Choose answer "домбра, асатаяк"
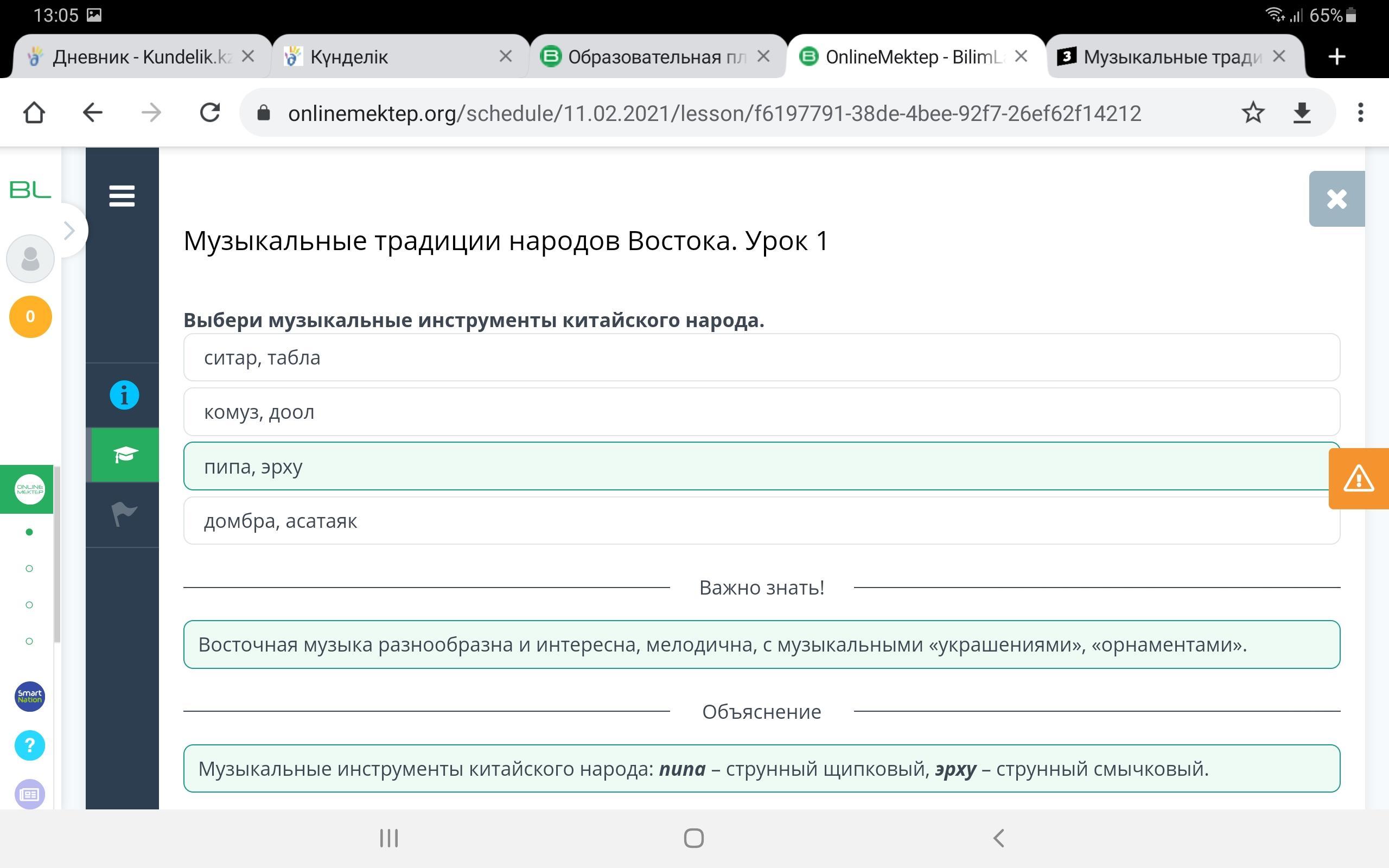The width and height of the screenshot is (1389, 868). point(761,521)
